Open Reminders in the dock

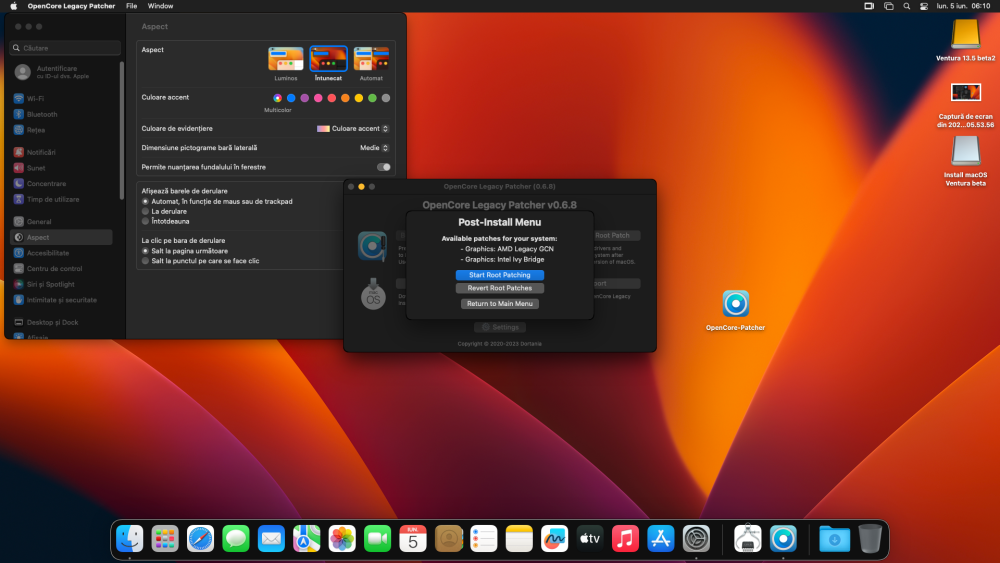[483, 539]
